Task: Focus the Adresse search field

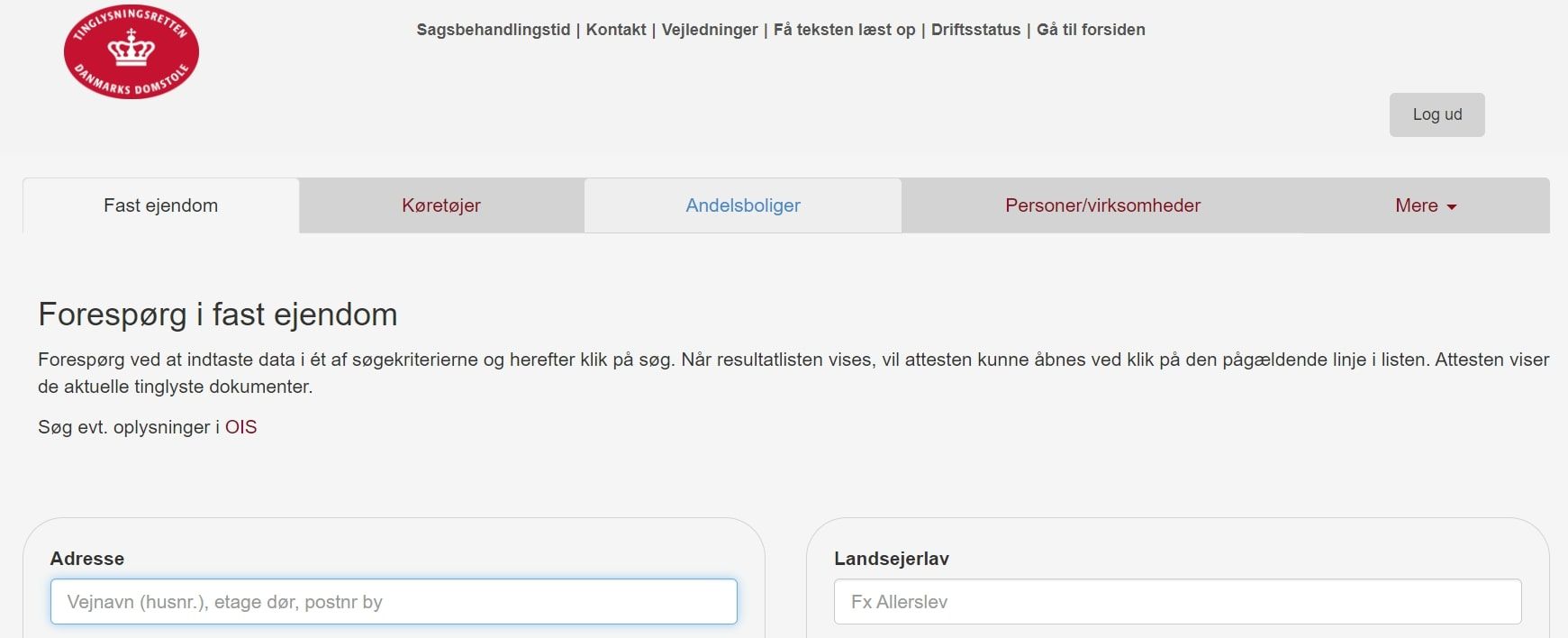Action: (394, 602)
